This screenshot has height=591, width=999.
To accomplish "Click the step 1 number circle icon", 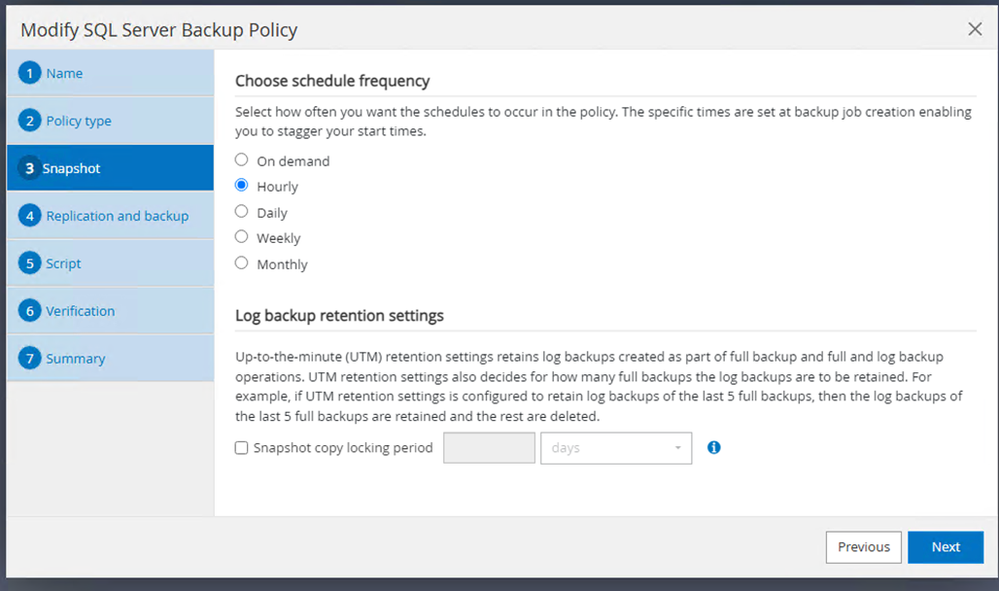I will click(x=30, y=73).
